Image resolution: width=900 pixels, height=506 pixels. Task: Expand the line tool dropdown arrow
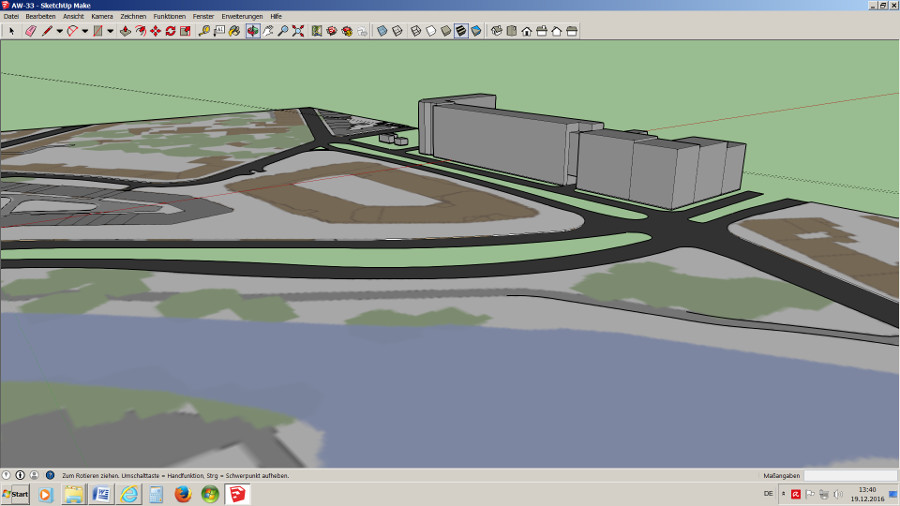click(x=59, y=31)
